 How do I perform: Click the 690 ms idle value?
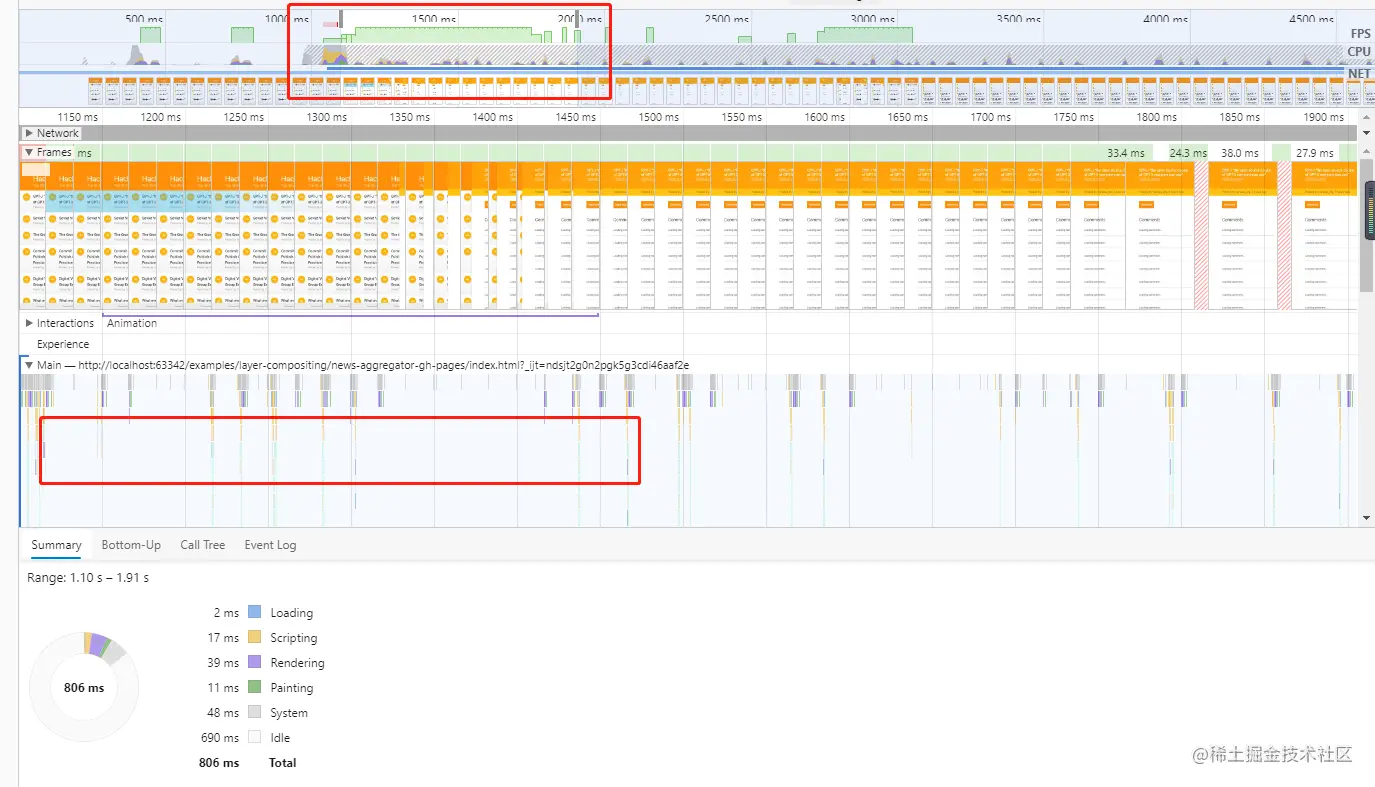coord(220,738)
